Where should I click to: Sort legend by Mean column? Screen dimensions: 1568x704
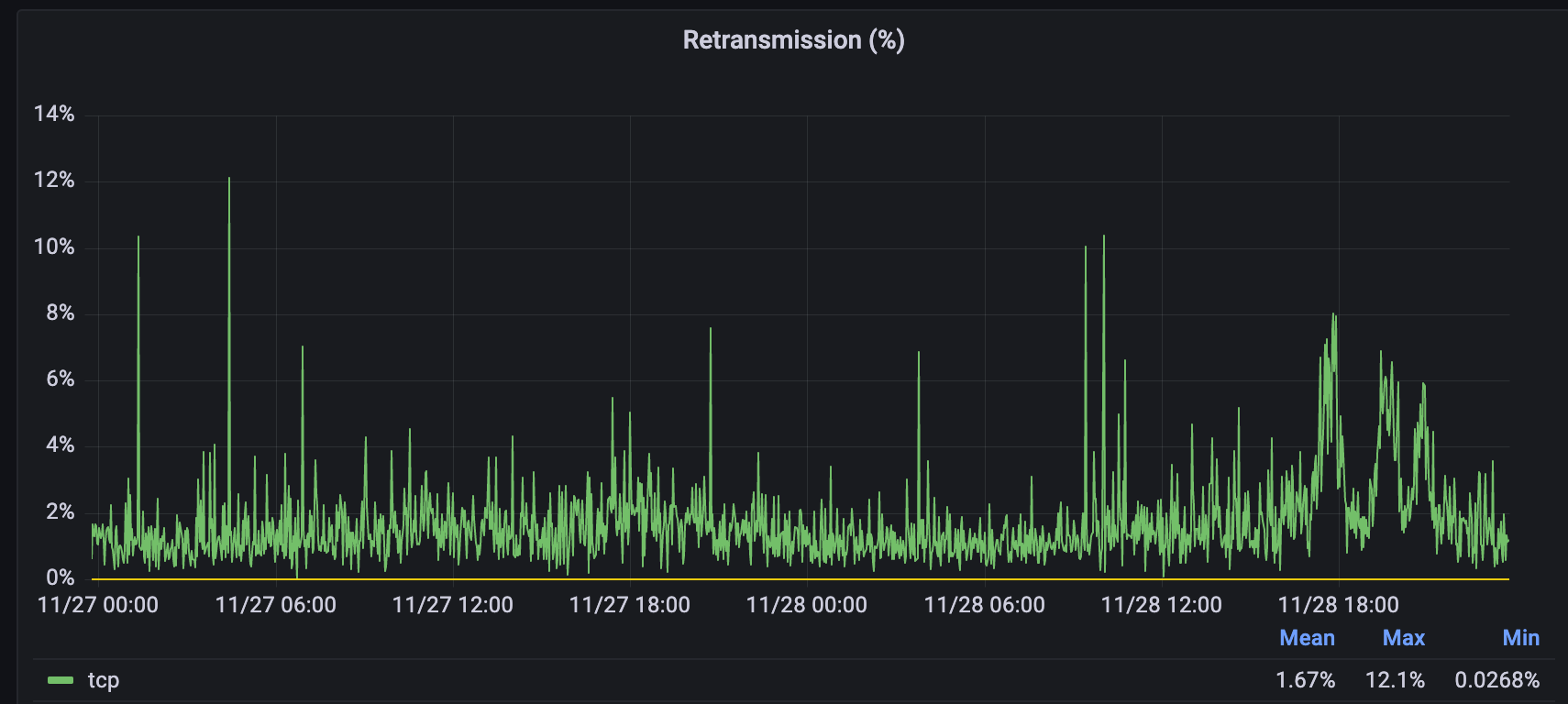(x=1307, y=638)
